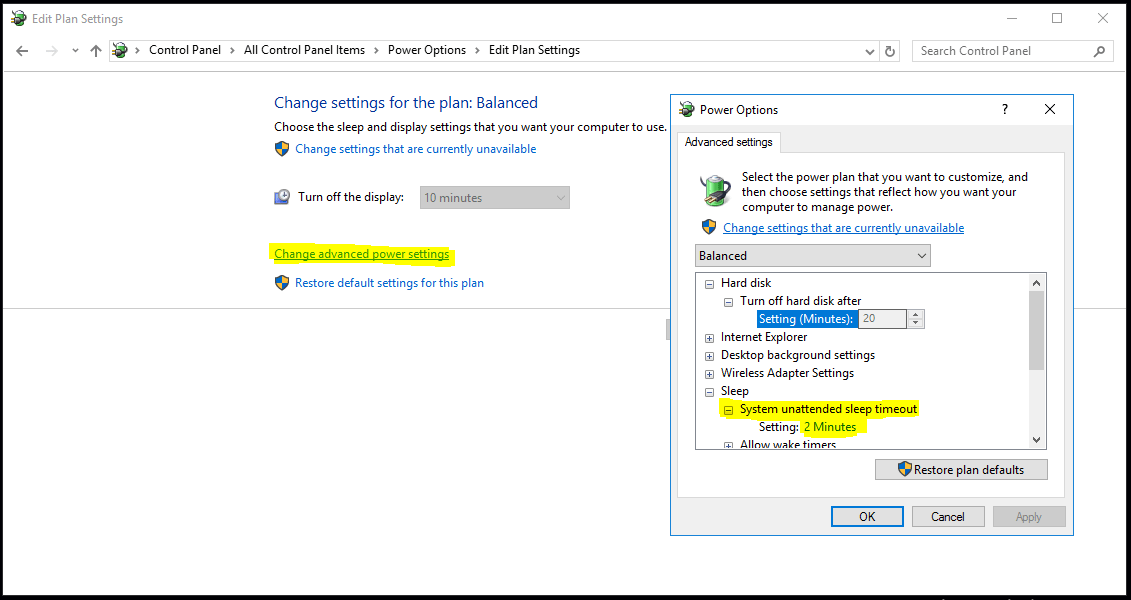
Task: Click the scrollbar down arrow in the settings list
Action: tap(1036, 439)
